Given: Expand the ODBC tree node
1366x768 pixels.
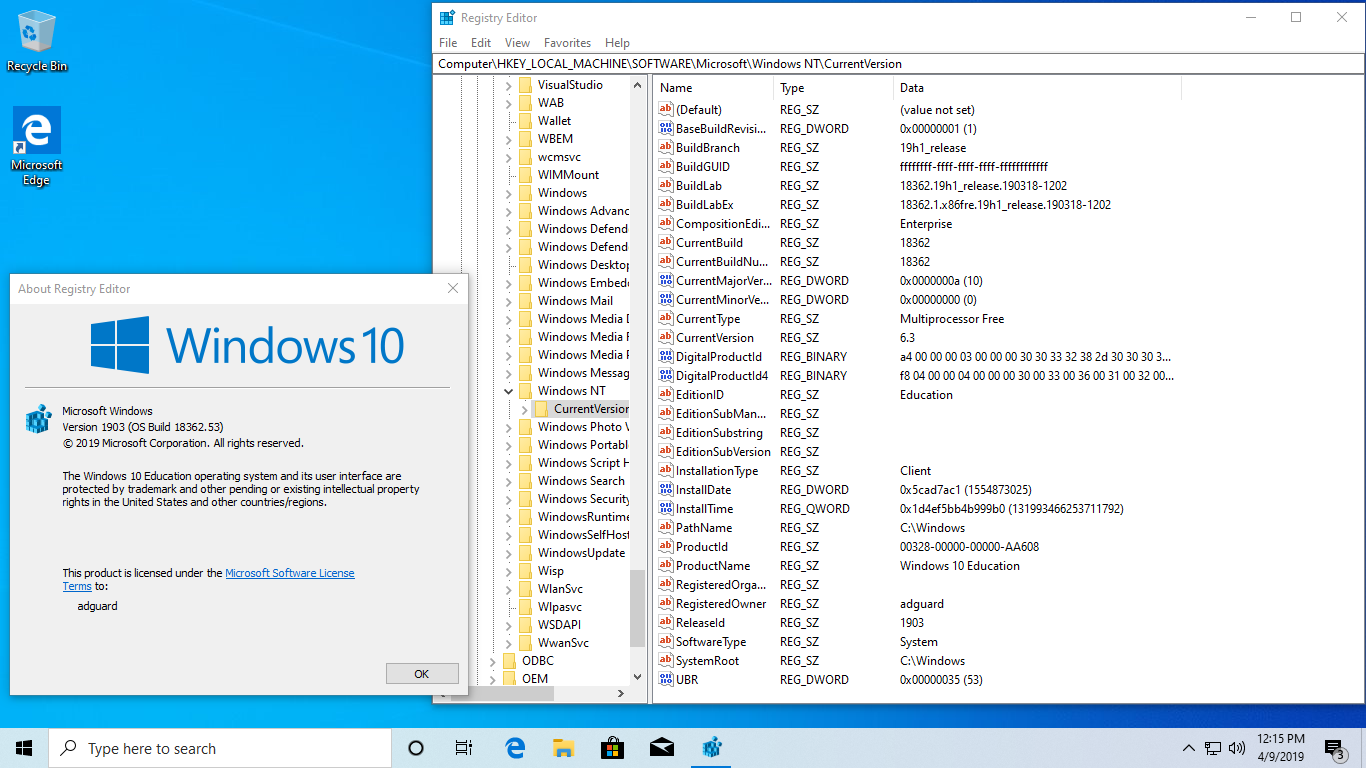Looking at the screenshot, I should pyautogui.click(x=492, y=661).
